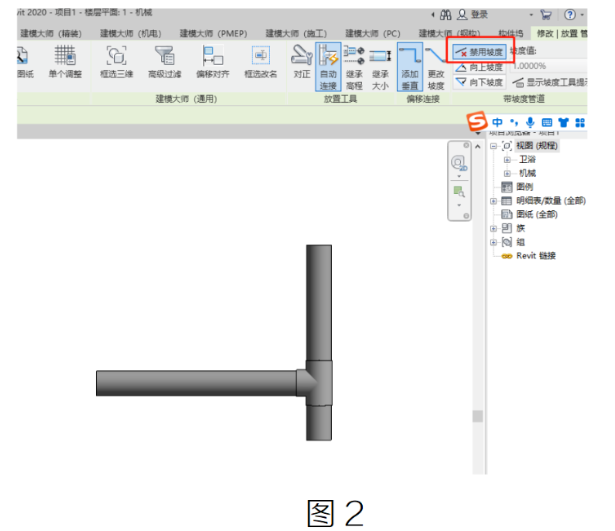The image size is (615, 531).
Task: Select 向上坡度 slope up option
Action: pyautogui.click(x=479, y=67)
